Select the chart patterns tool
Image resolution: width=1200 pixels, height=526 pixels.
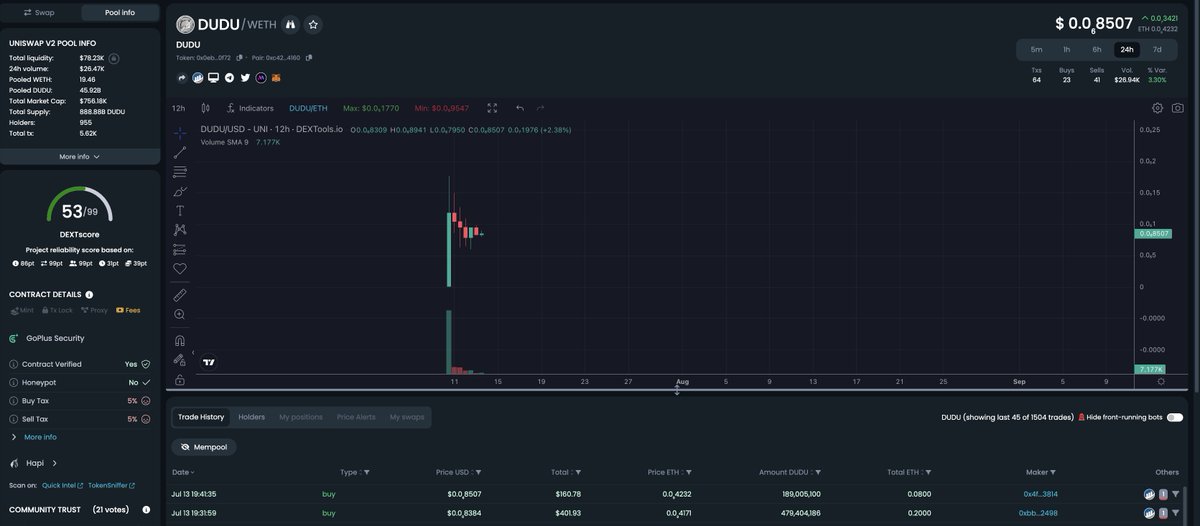180,230
